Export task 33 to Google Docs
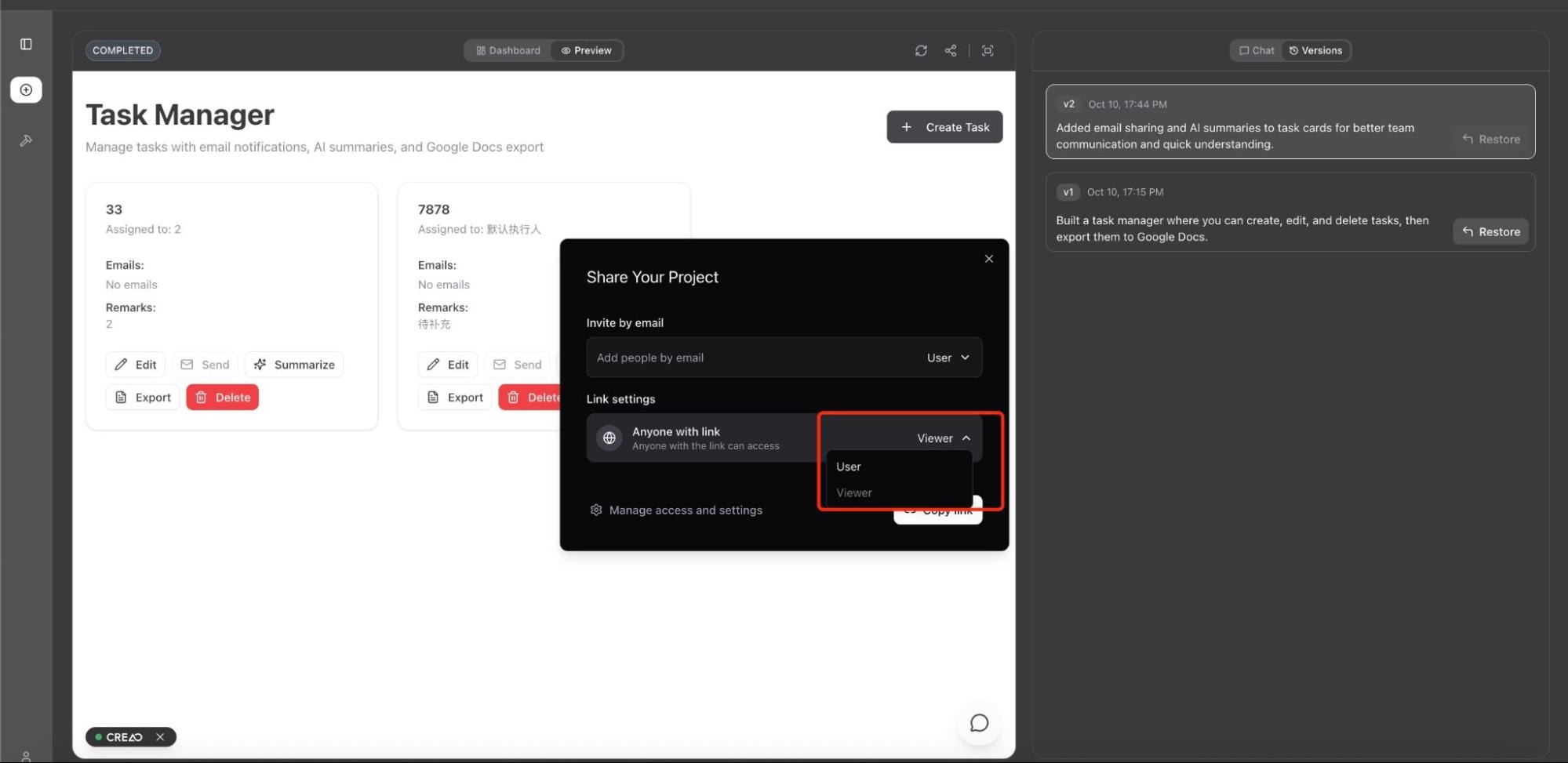The width and height of the screenshot is (1568, 763). tap(143, 398)
